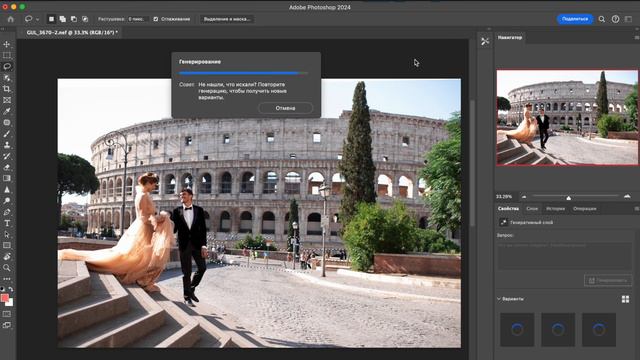Toggle the variants grid view icon
640x360 pixels.
(x=625, y=299)
